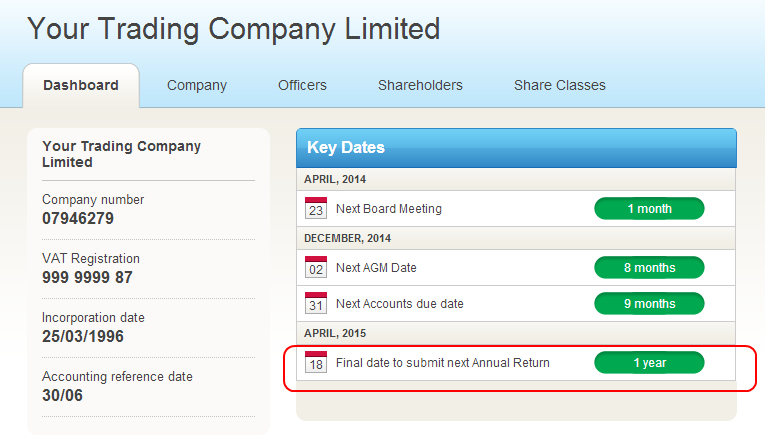Click the Your Trading Company Limited heading

(x=233, y=28)
